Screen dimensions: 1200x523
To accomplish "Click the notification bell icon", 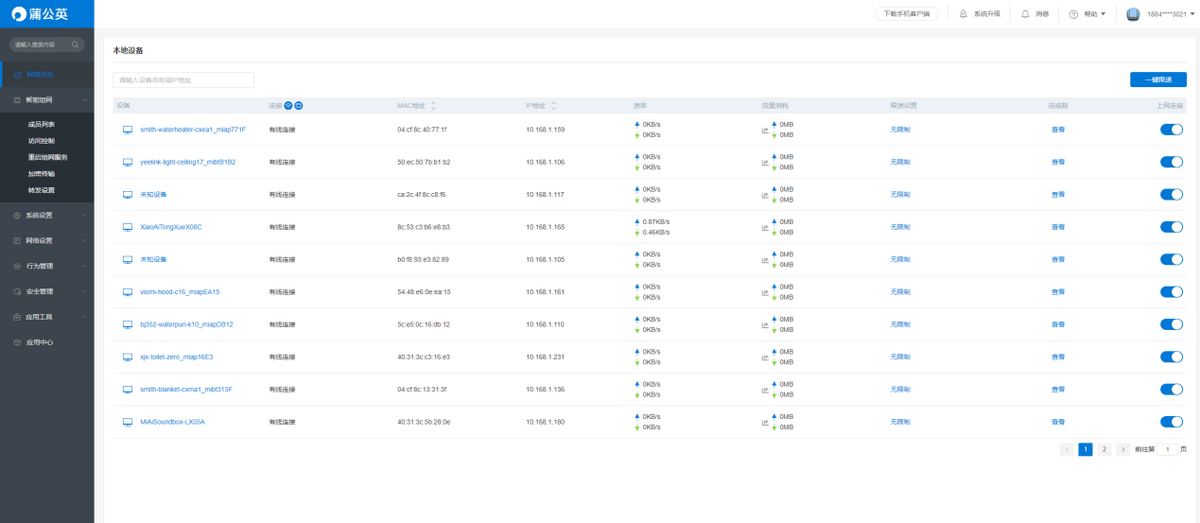I will coord(1025,14).
